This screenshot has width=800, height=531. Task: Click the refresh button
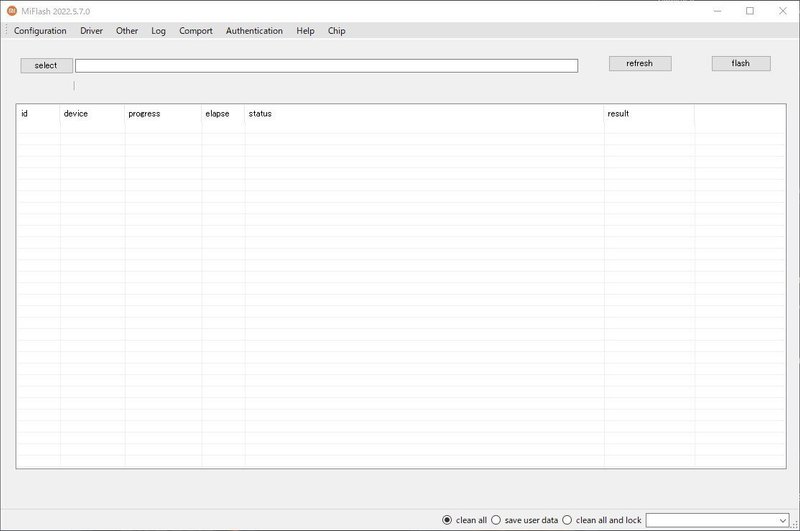click(x=640, y=63)
